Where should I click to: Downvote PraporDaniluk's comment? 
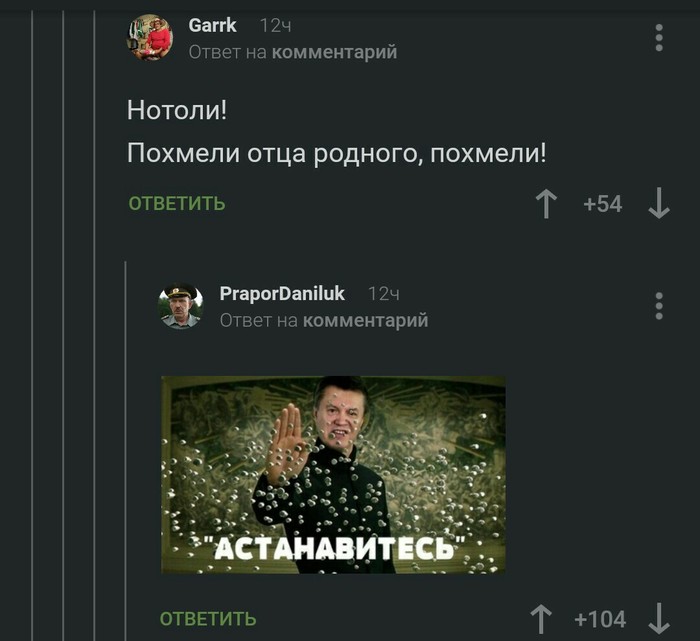(659, 619)
